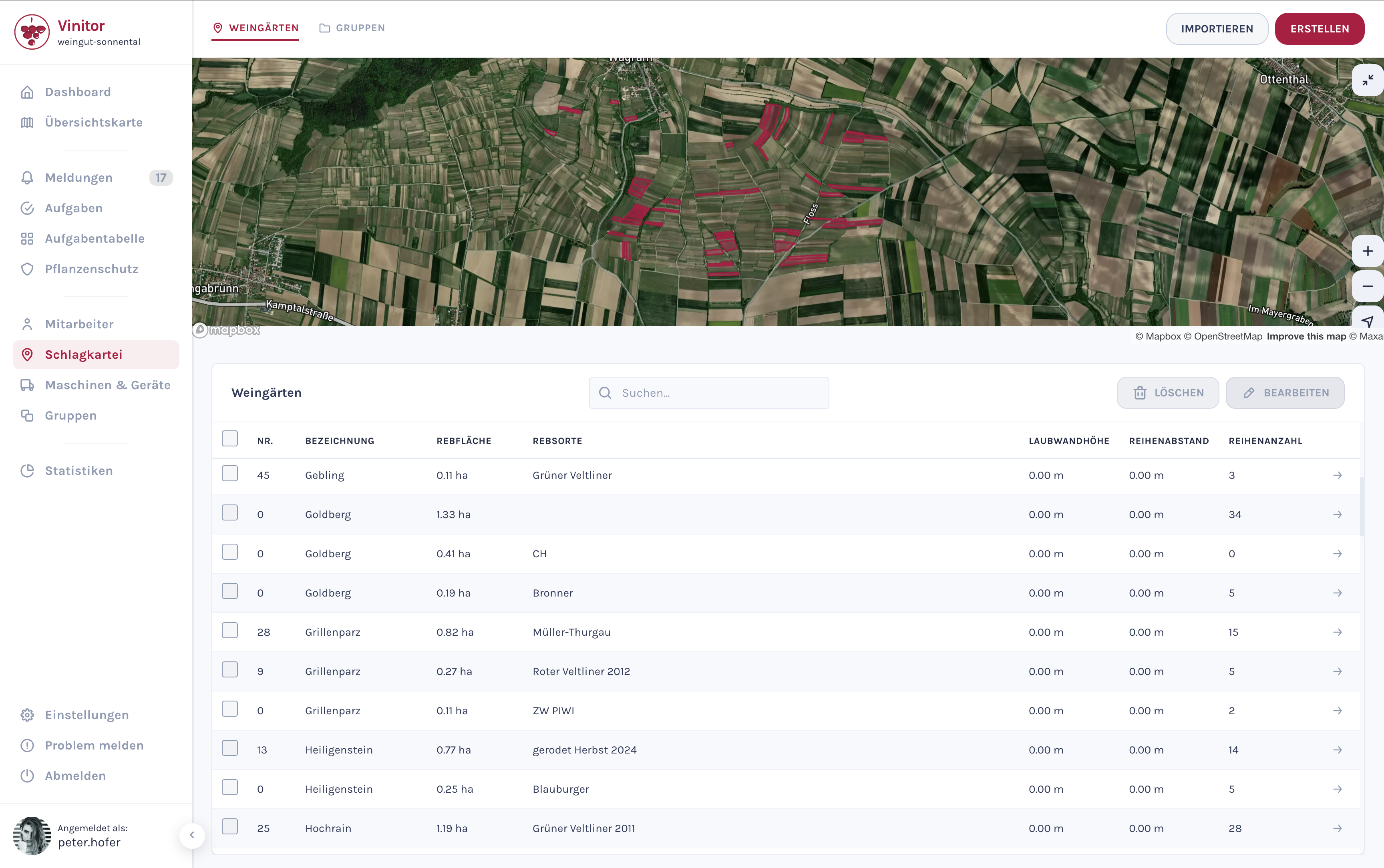
Task: Open details for Grillenparz Müller-Thurgau row
Action: click(x=1338, y=632)
